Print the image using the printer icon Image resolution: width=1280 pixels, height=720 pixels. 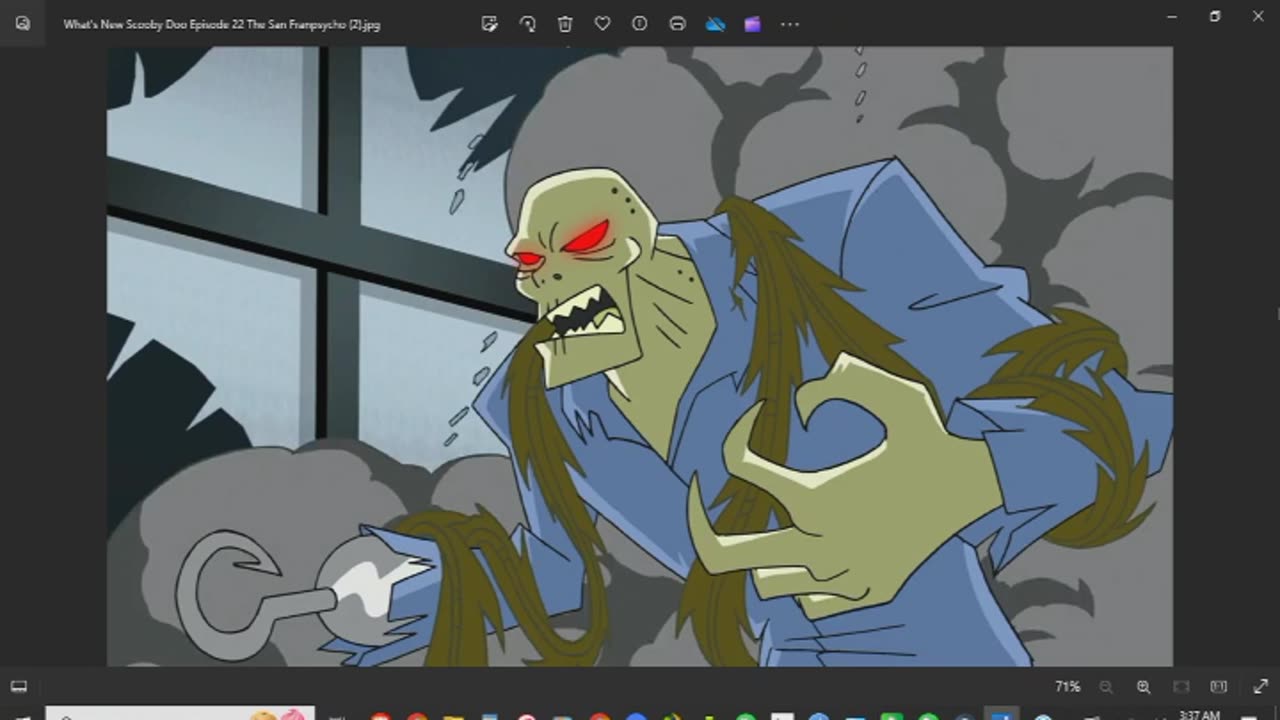[677, 24]
